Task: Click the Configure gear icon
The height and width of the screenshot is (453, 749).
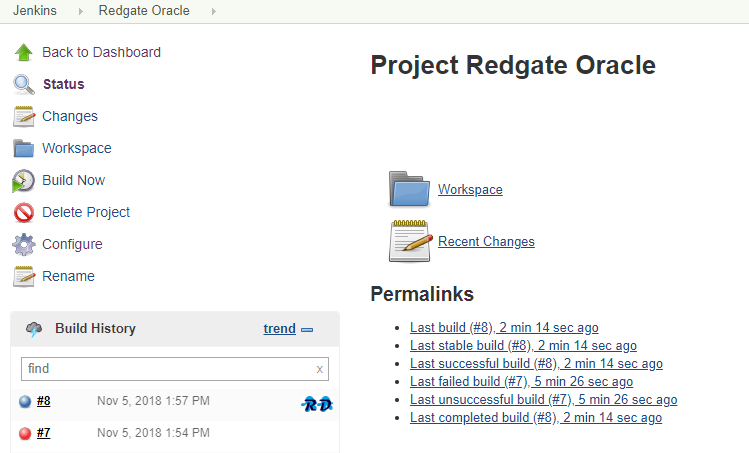Action: coord(24,244)
